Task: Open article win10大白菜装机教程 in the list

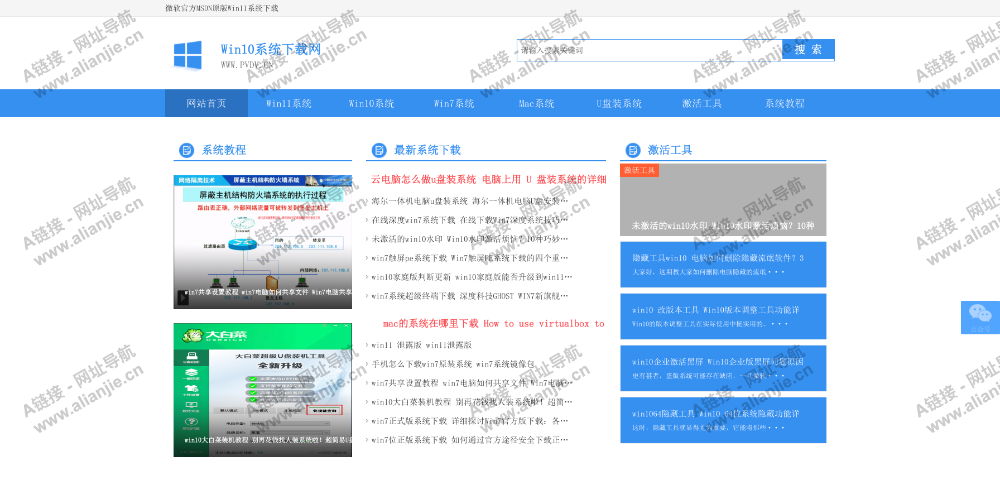Action: (x=472, y=403)
